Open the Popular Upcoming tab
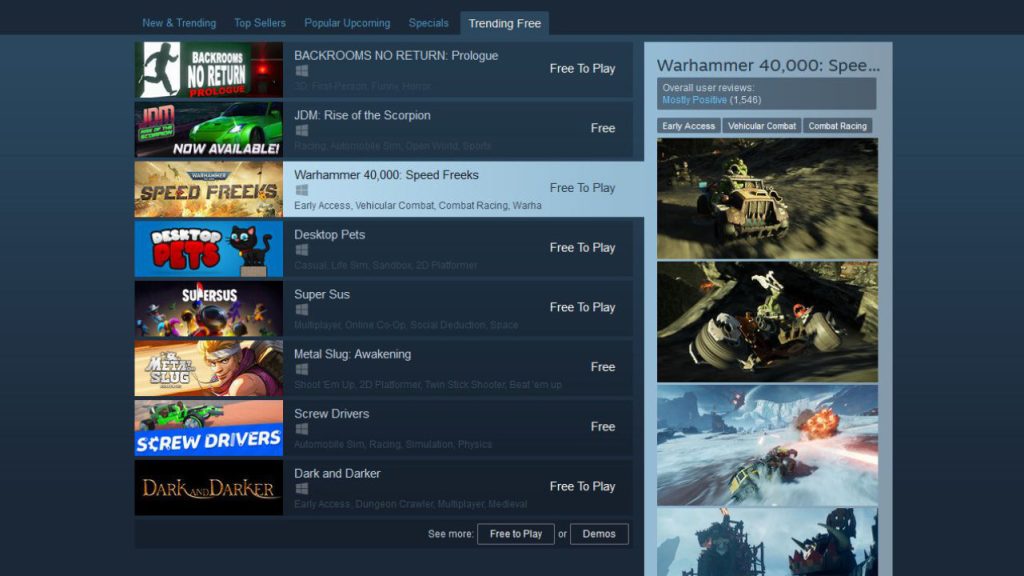Screen dimensions: 1024x576 point(347,23)
